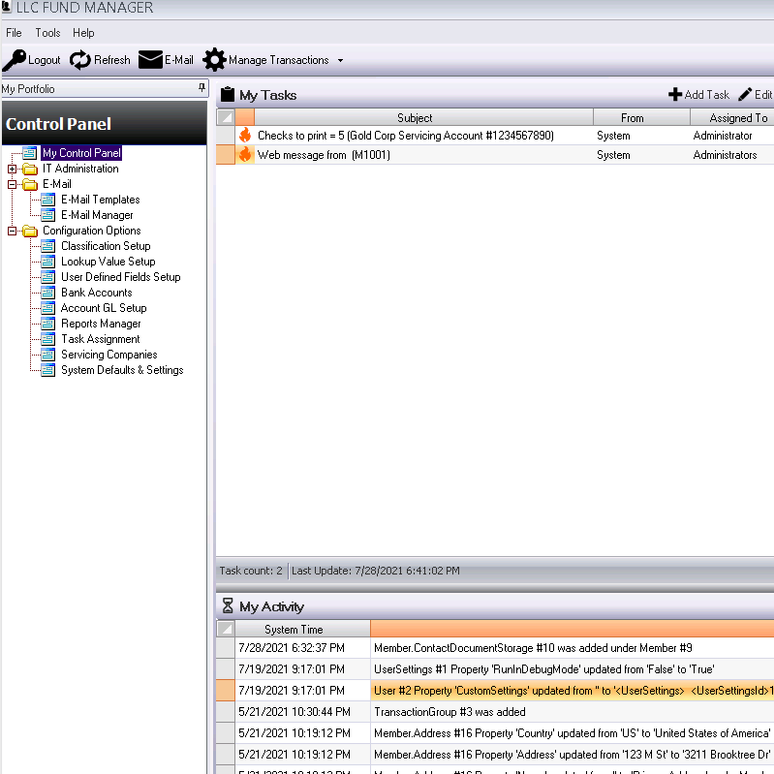Select the Web message from (M1001) task

click(323, 155)
